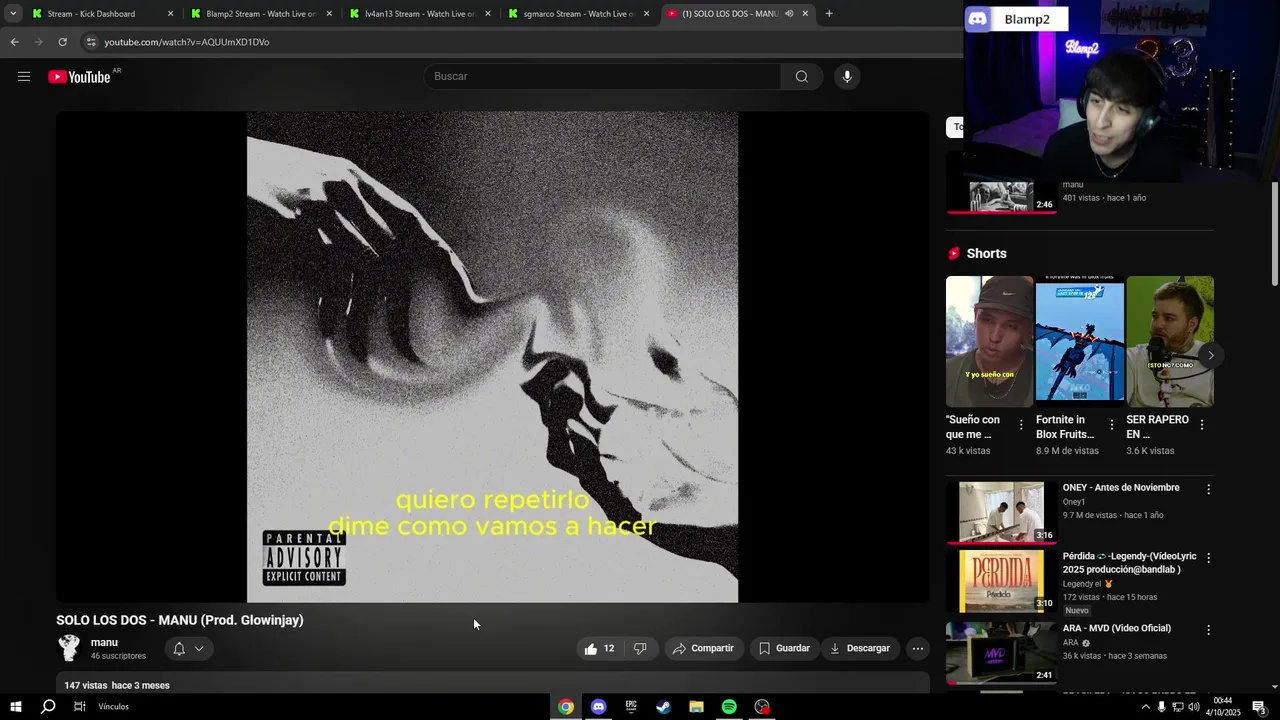Go to the YouTube home logo

click(79, 77)
